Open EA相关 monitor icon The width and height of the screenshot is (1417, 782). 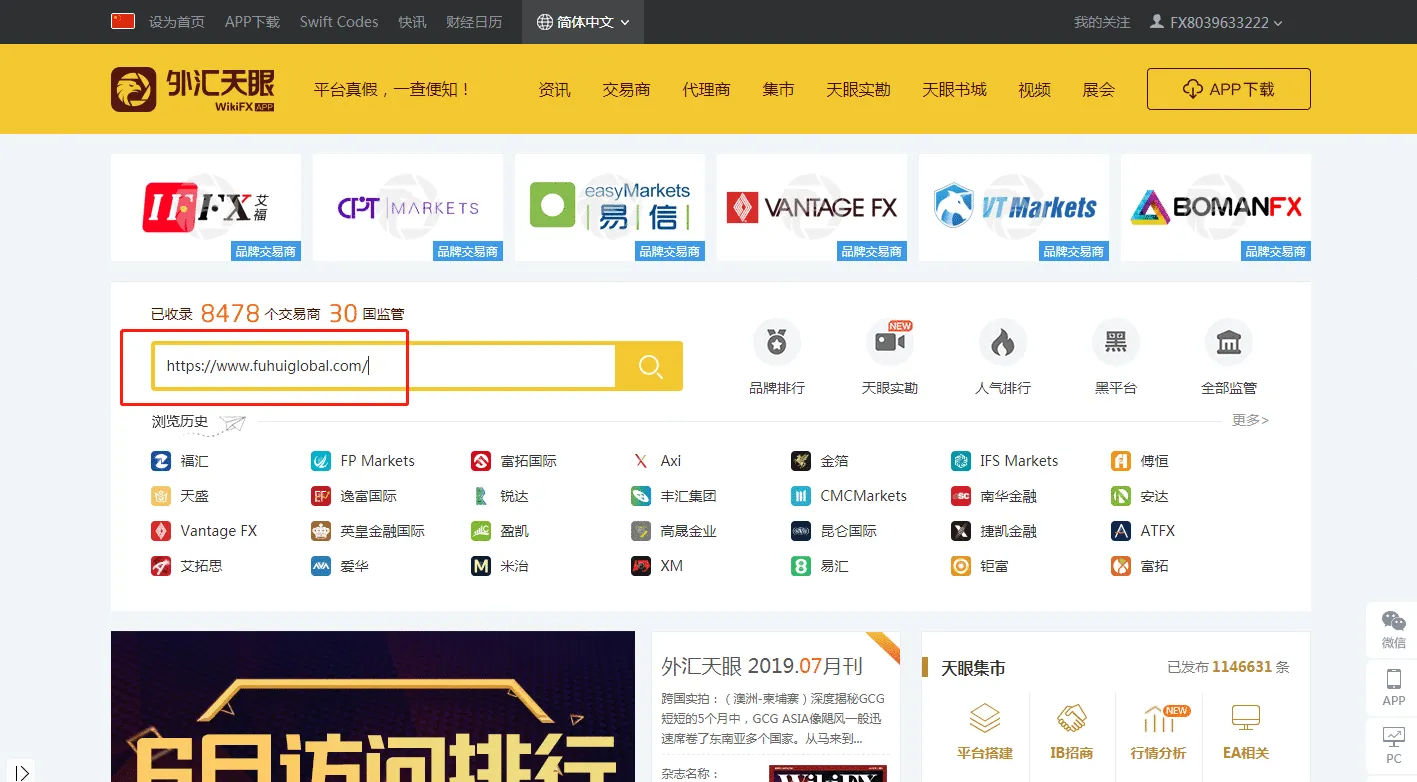pyautogui.click(x=1246, y=718)
